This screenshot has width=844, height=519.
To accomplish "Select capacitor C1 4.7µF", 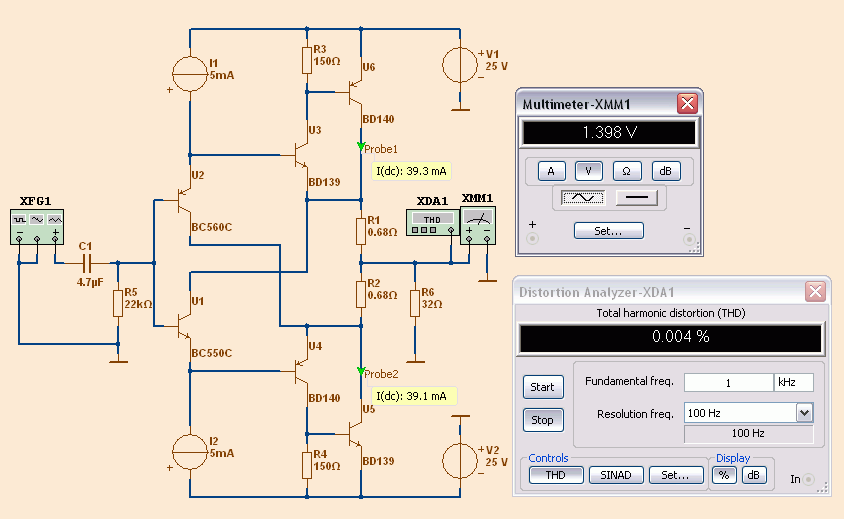I will click(x=87, y=263).
